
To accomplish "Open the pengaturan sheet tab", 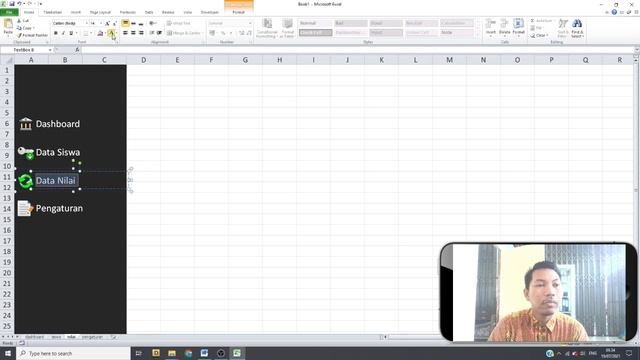I will tap(92, 337).
